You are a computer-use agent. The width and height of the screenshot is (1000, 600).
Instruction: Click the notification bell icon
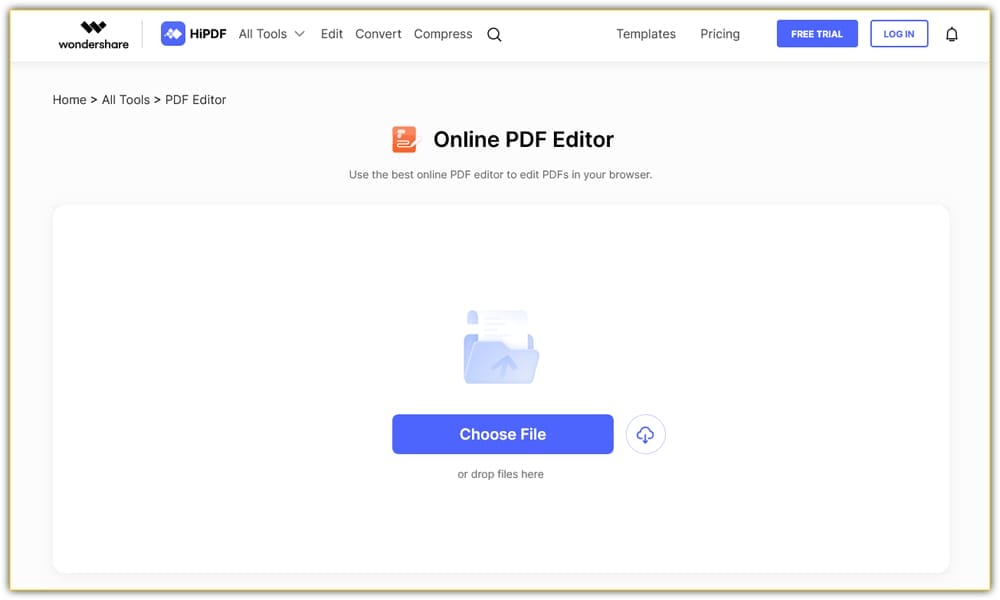click(952, 33)
